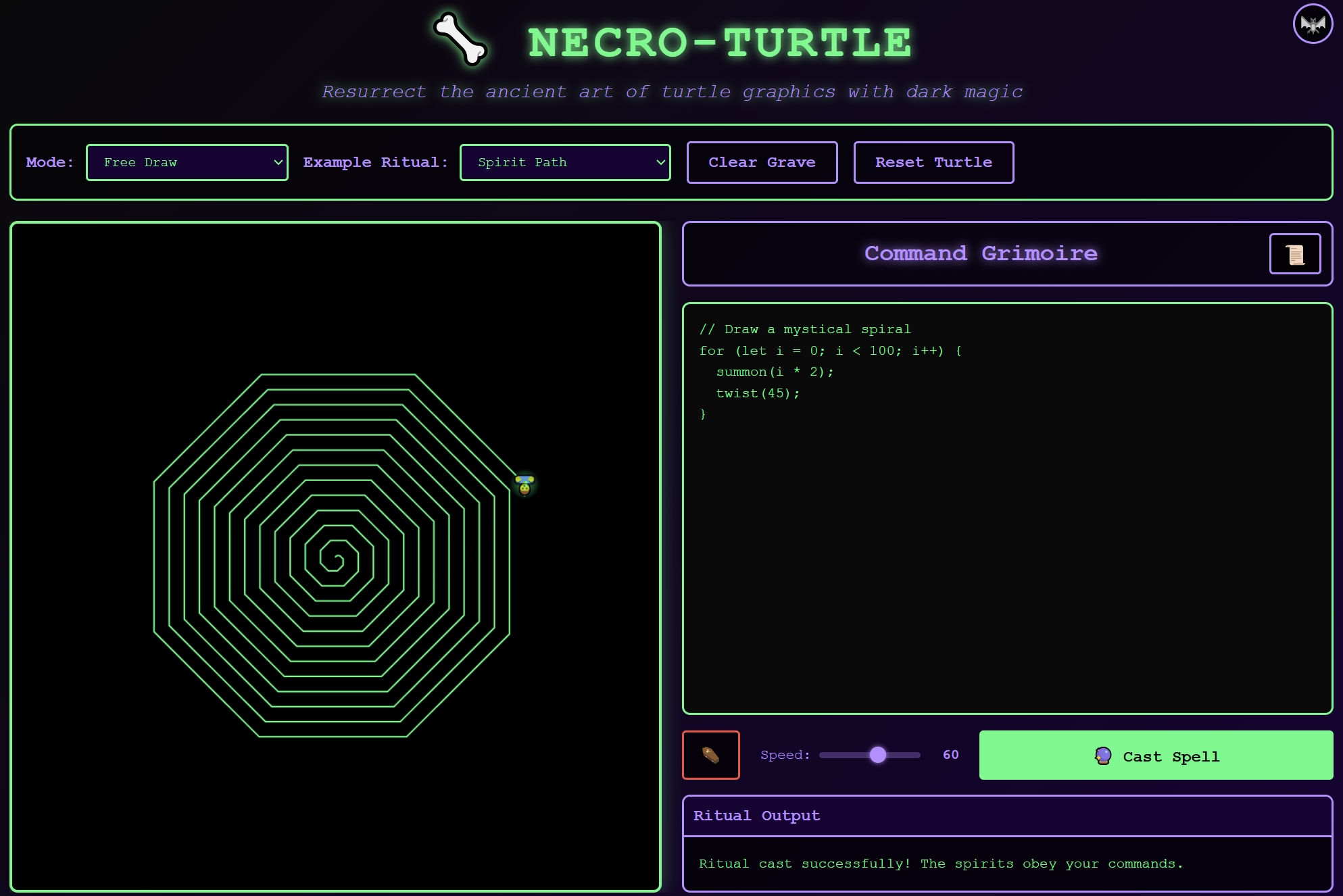
Task: Expand the Example Ritual Spirit Path dropdown
Action: [x=564, y=163]
